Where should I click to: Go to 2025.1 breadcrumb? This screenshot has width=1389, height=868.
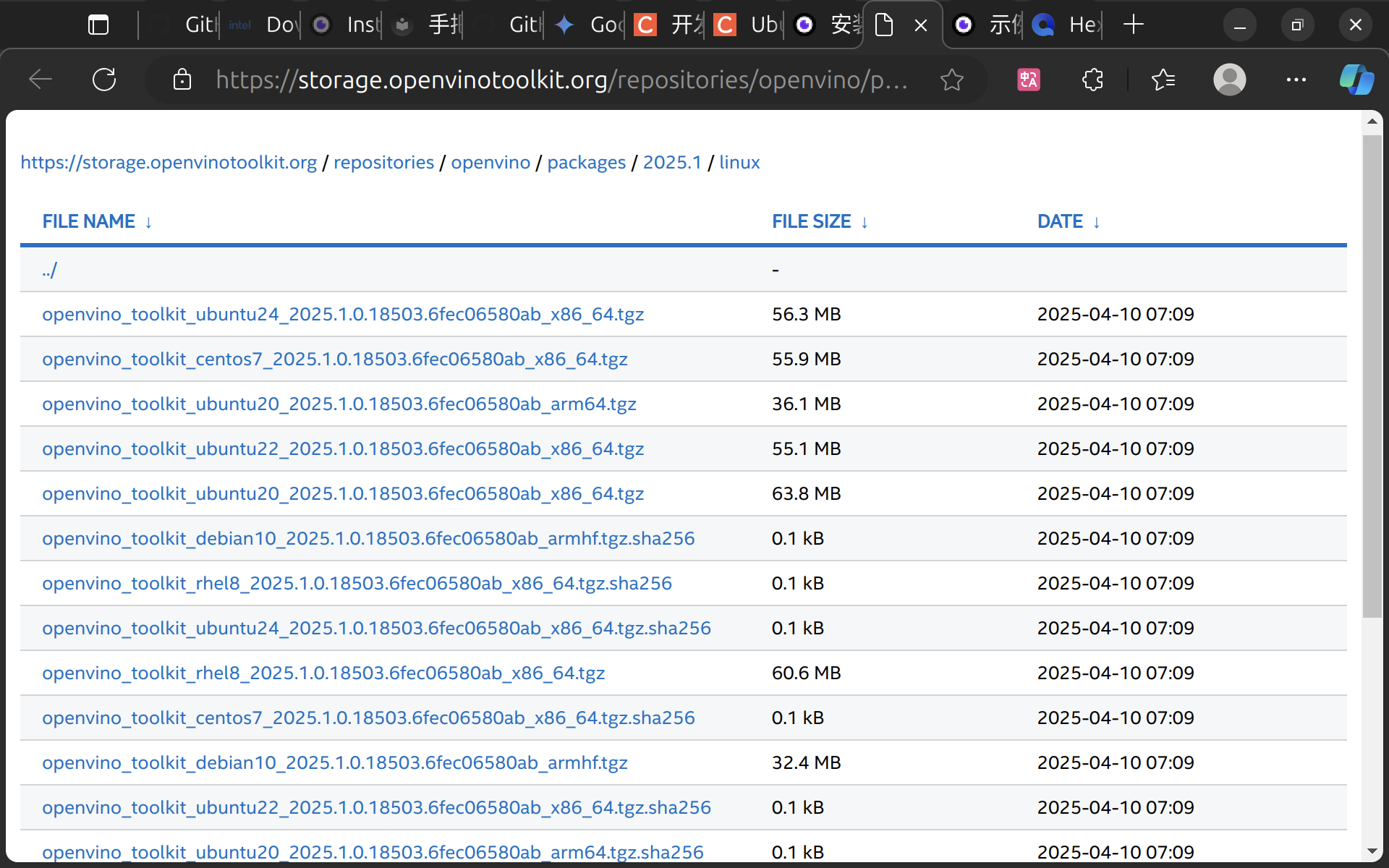(672, 162)
